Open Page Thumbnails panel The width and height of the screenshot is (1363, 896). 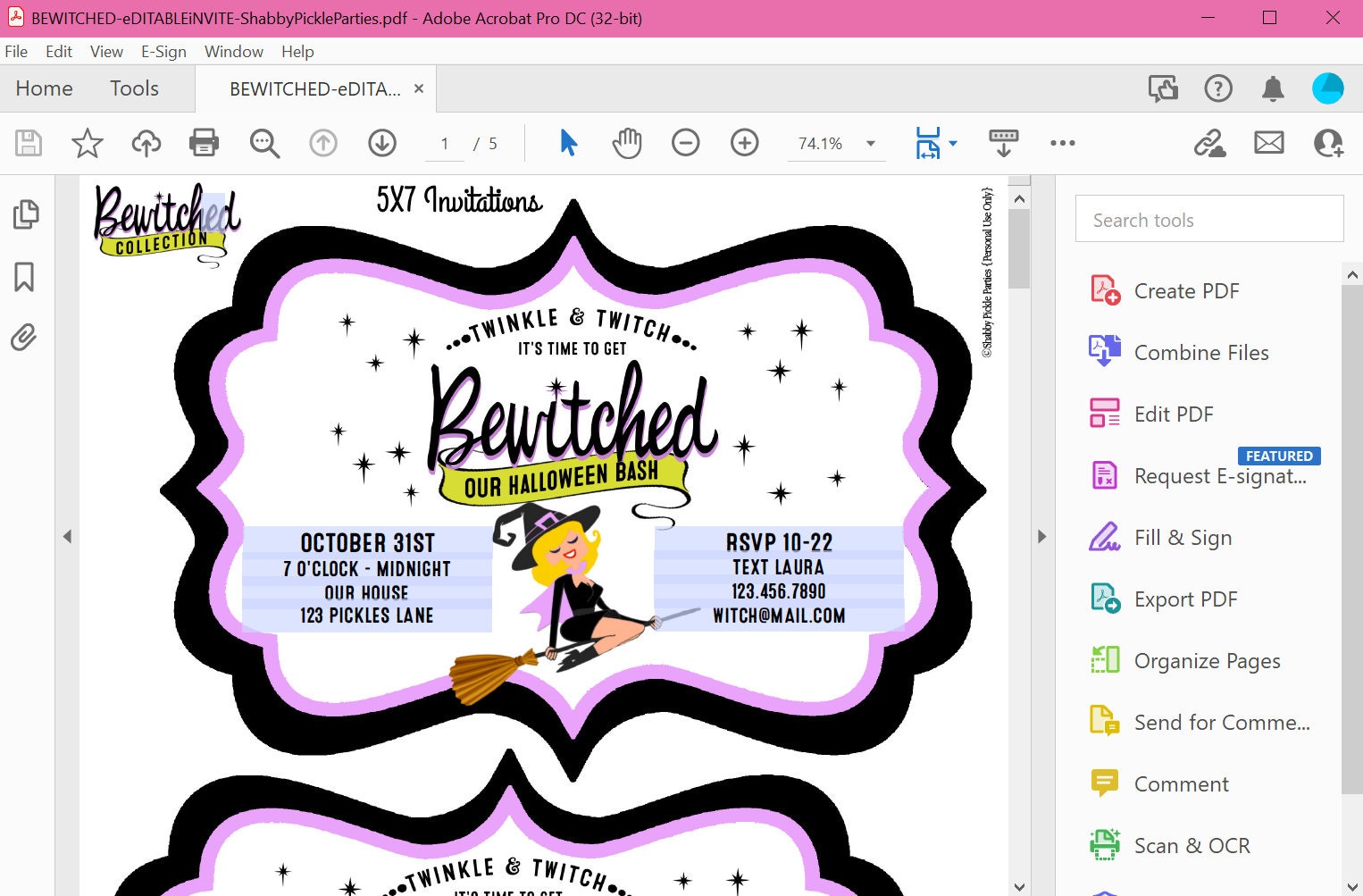pyautogui.click(x=26, y=214)
